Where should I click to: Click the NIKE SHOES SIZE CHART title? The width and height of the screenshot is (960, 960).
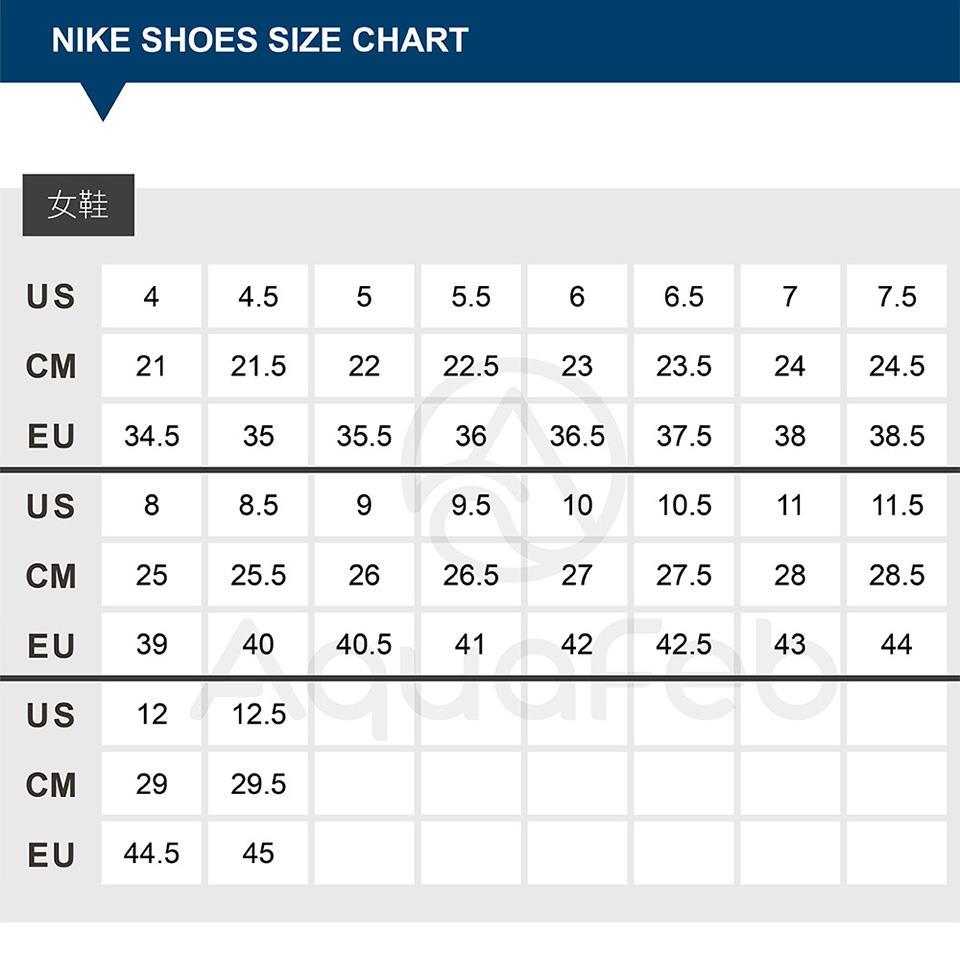(x=260, y=40)
